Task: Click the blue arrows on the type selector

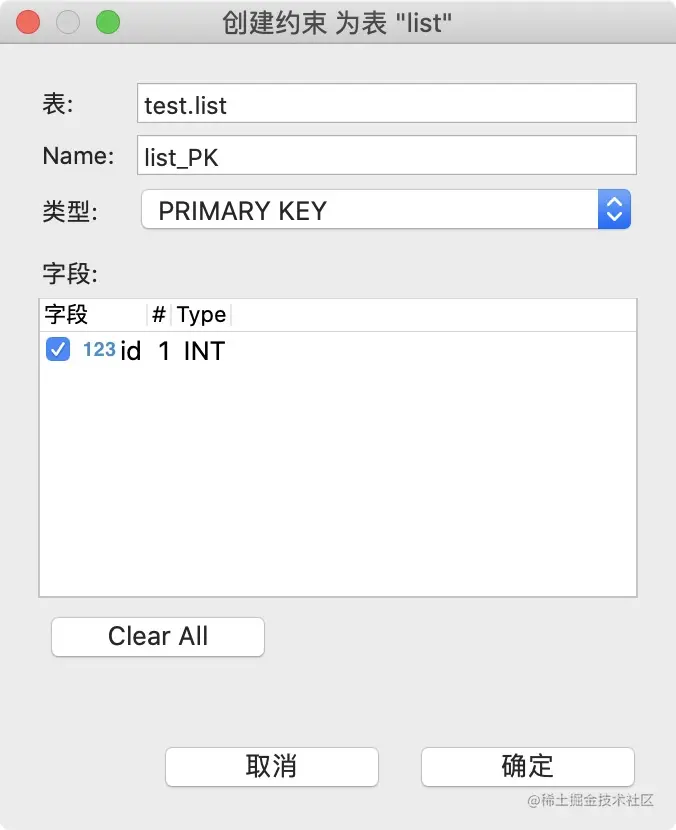Action: [x=614, y=210]
